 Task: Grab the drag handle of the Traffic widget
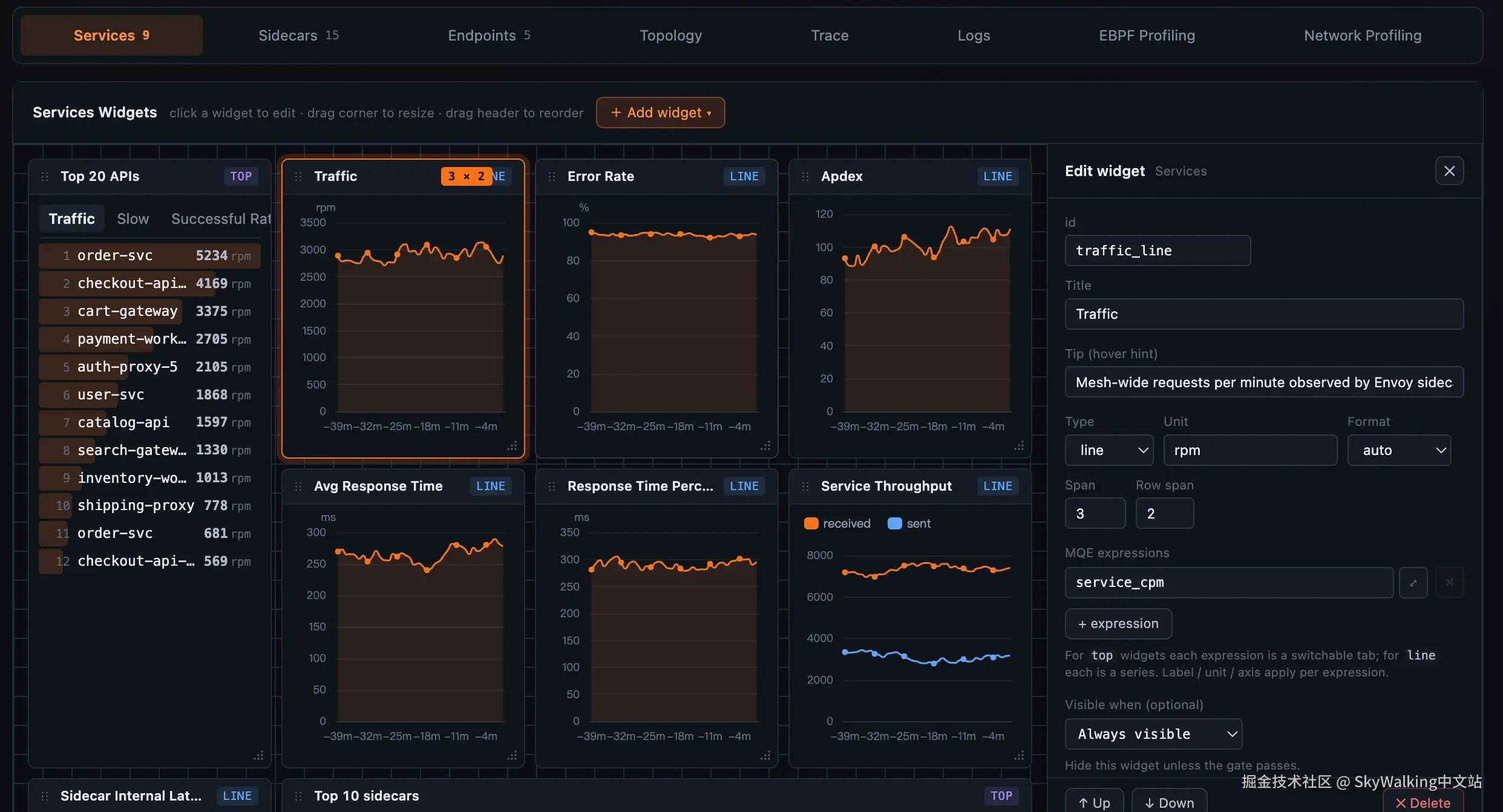tap(298, 177)
